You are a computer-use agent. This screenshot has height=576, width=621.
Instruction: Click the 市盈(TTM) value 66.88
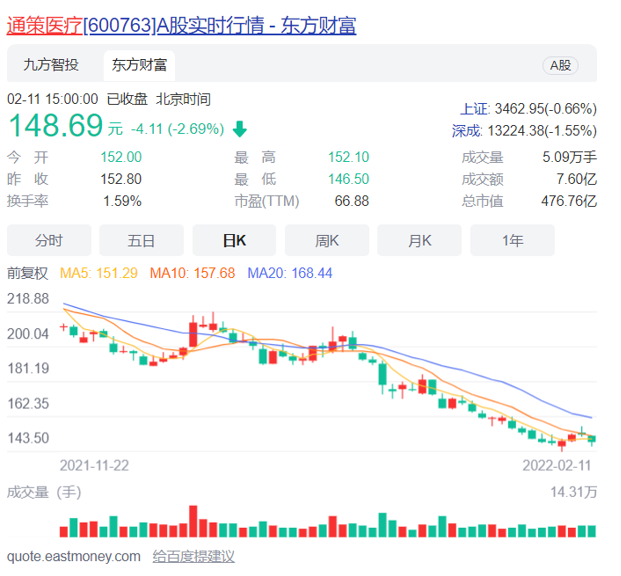[x=352, y=201]
